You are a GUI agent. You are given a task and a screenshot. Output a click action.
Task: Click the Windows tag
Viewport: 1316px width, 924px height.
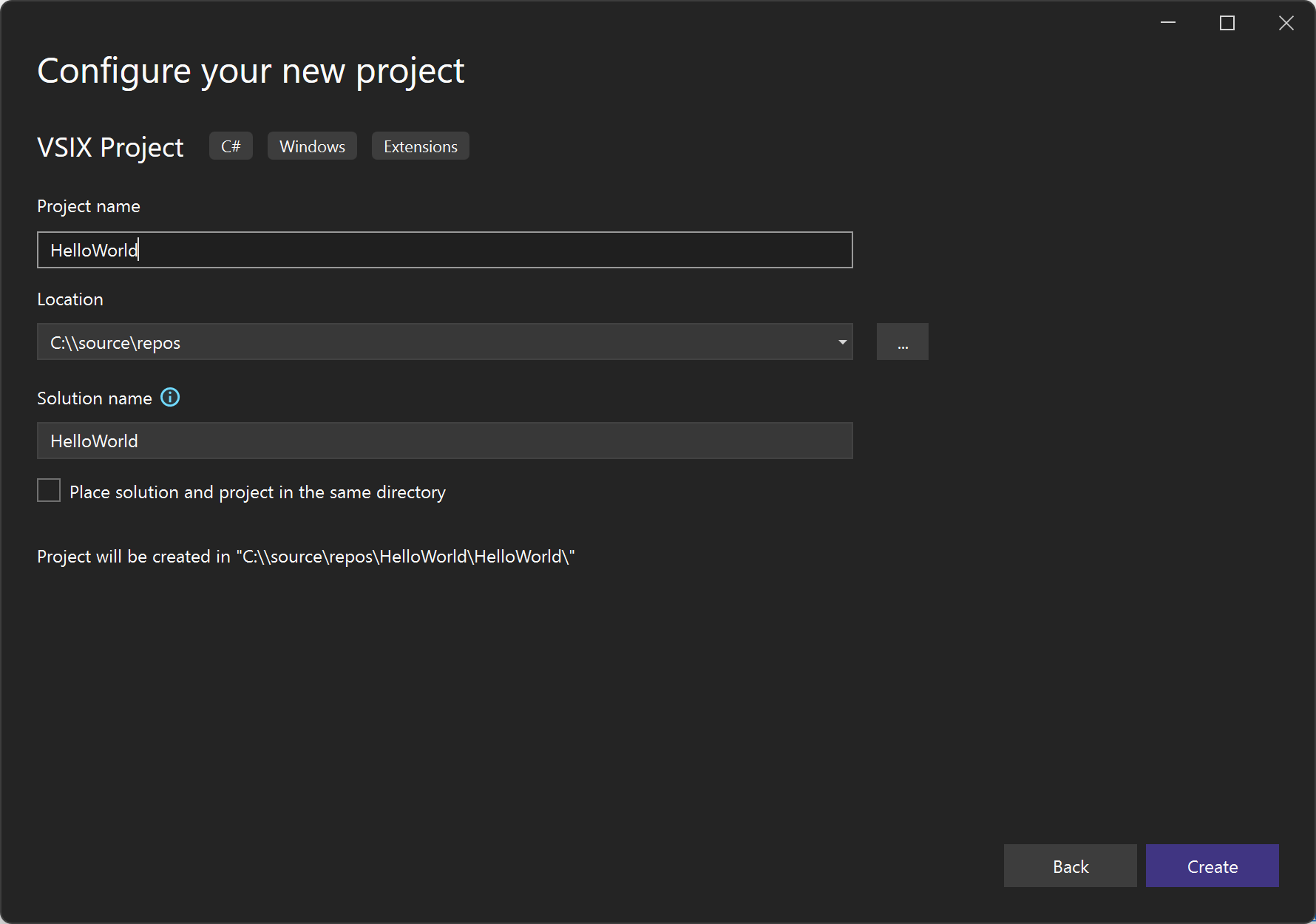pyautogui.click(x=312, y=146)
